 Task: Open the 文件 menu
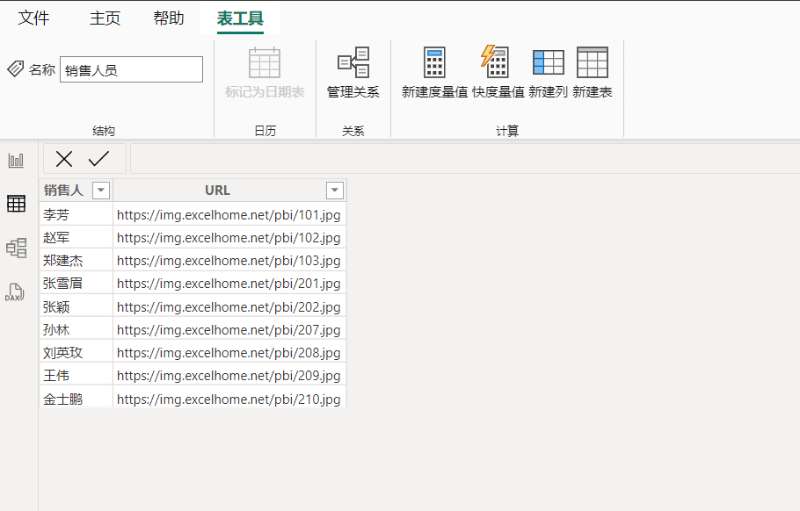point(34,18)
